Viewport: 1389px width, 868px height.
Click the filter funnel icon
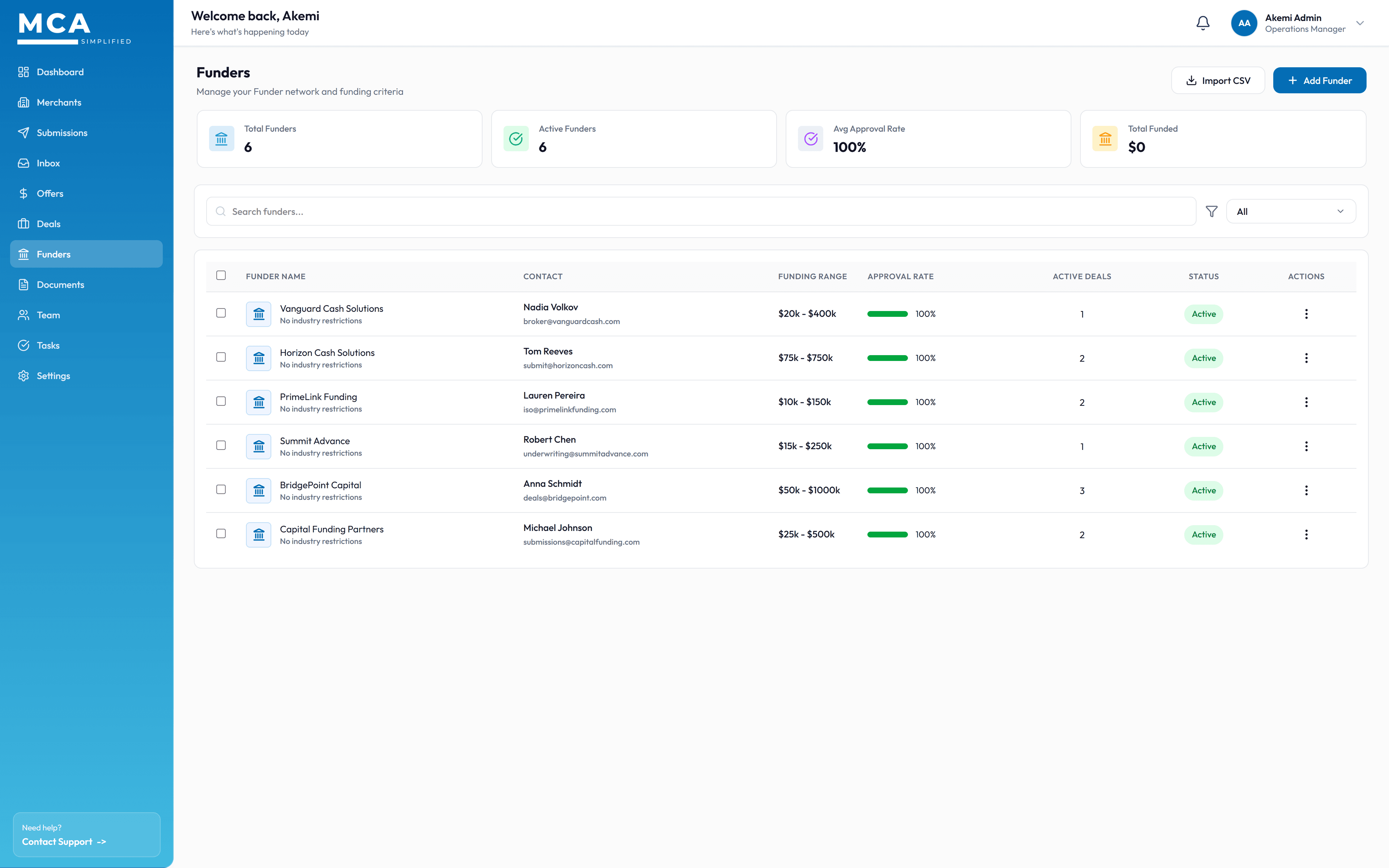(x=1211, y=211)
